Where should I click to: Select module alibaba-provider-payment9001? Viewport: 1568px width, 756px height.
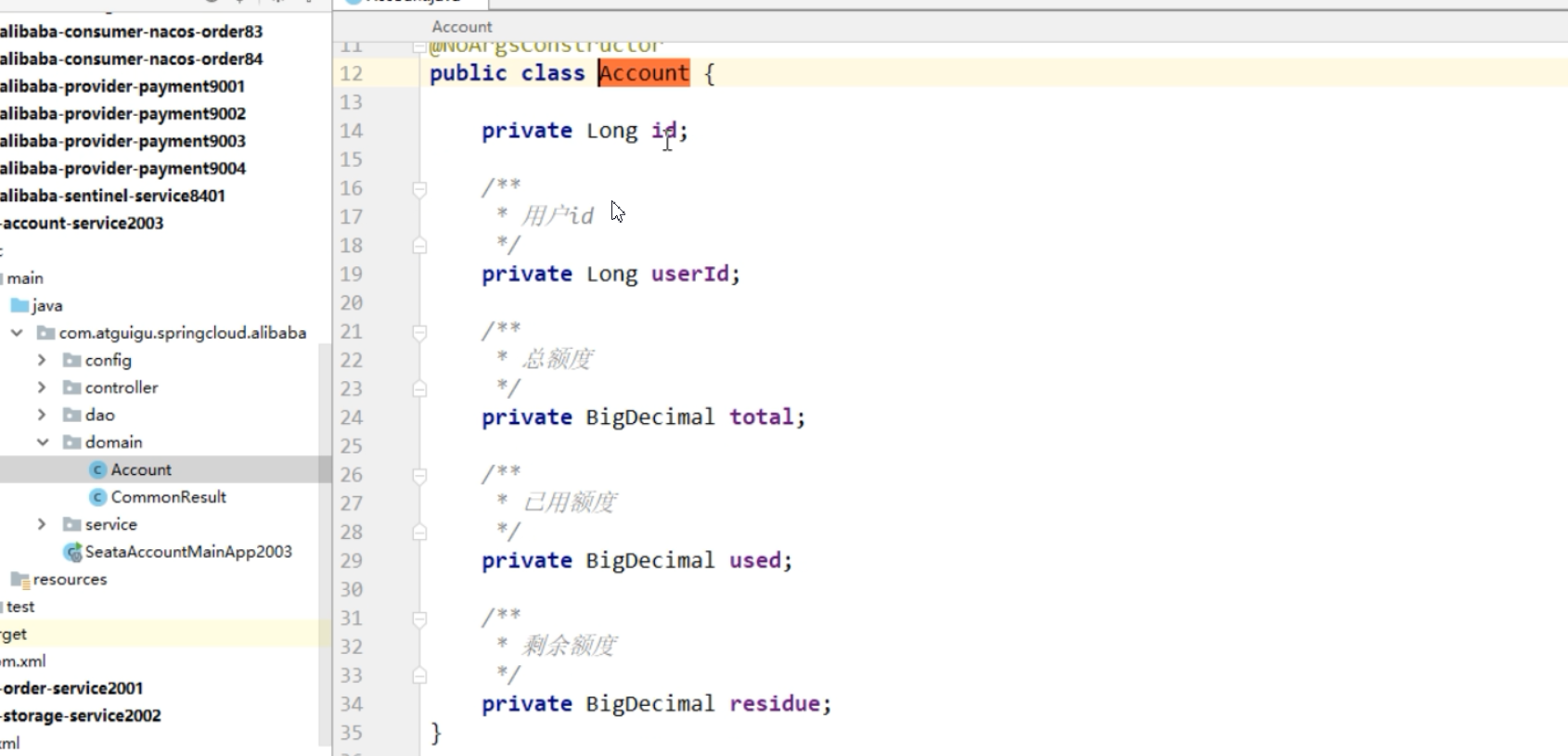pyautogui.click(x=122, y=86)
